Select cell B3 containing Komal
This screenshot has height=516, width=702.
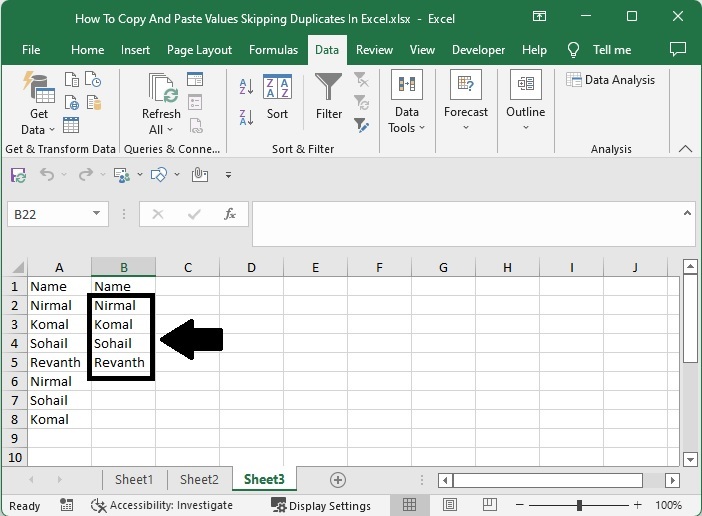[x=124, y=324]
